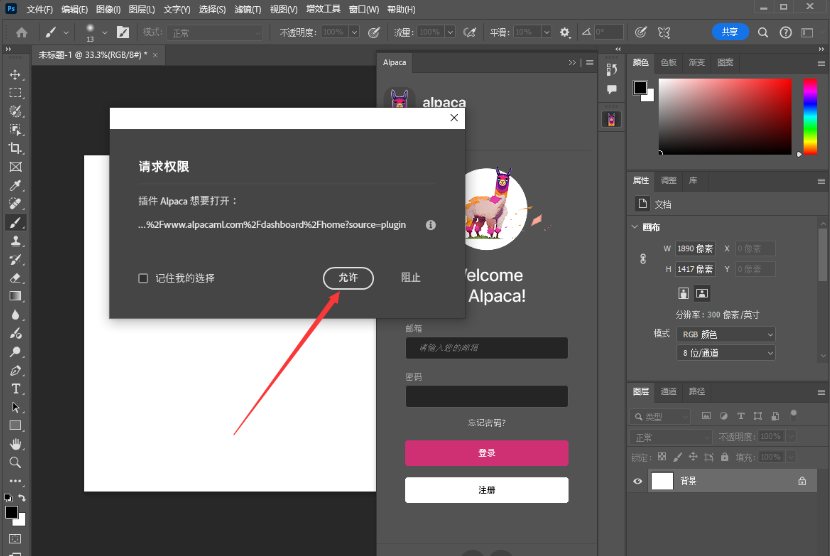The image size is (830, 556).
Task: Select the Crop tool
Action: [15, 148]
